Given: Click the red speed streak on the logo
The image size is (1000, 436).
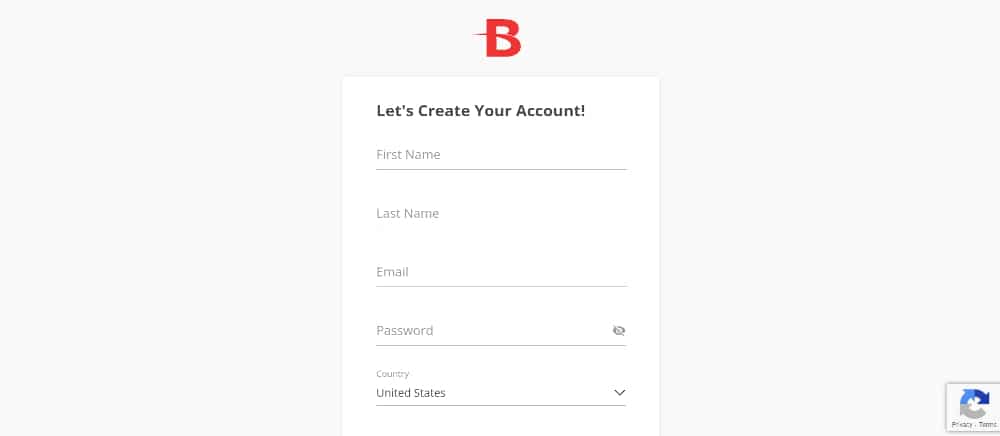Looking at the screenshot, I should click(x=479, y=38).
